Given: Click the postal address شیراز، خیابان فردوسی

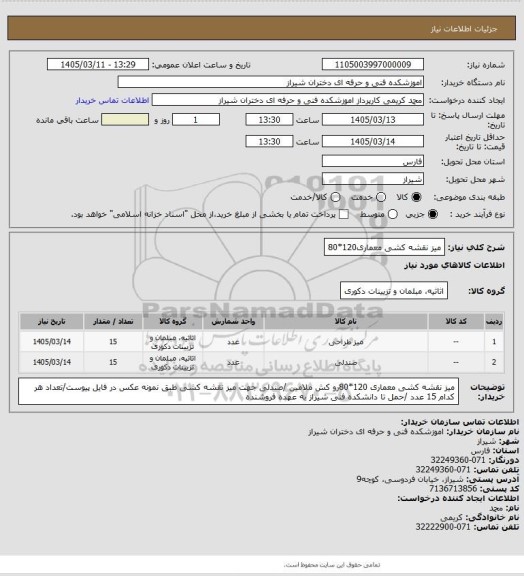Looking at the screenshot, I should (411, 479).
